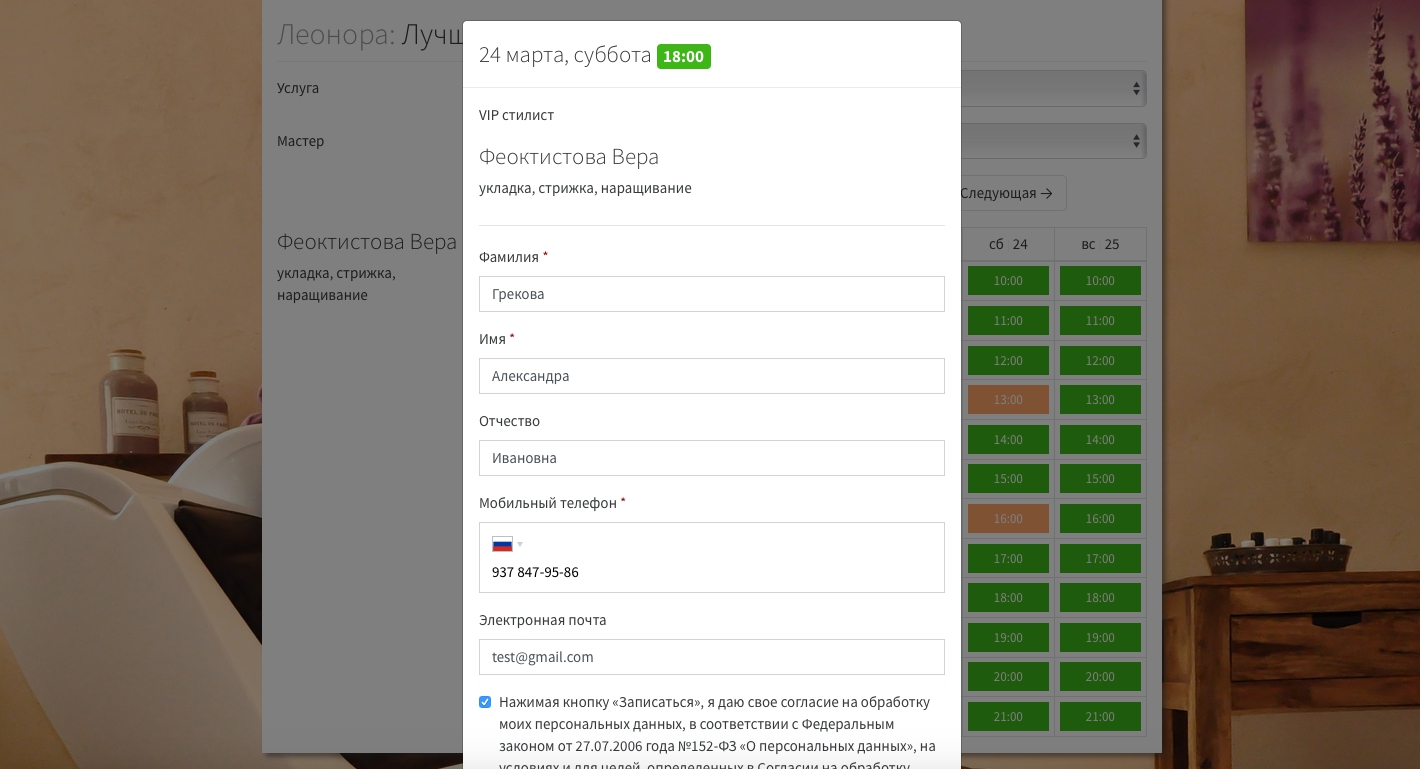Pick the orange 13:00 slot on Saturday
The height and width of the screenshot is (769, 1420).
click(1008, 400)
